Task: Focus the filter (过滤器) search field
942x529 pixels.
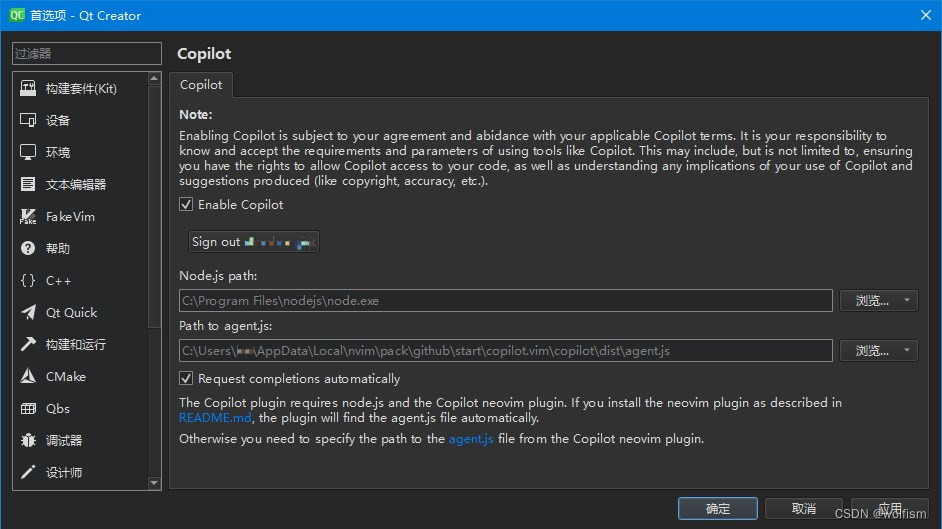Action: pos(87,53)
